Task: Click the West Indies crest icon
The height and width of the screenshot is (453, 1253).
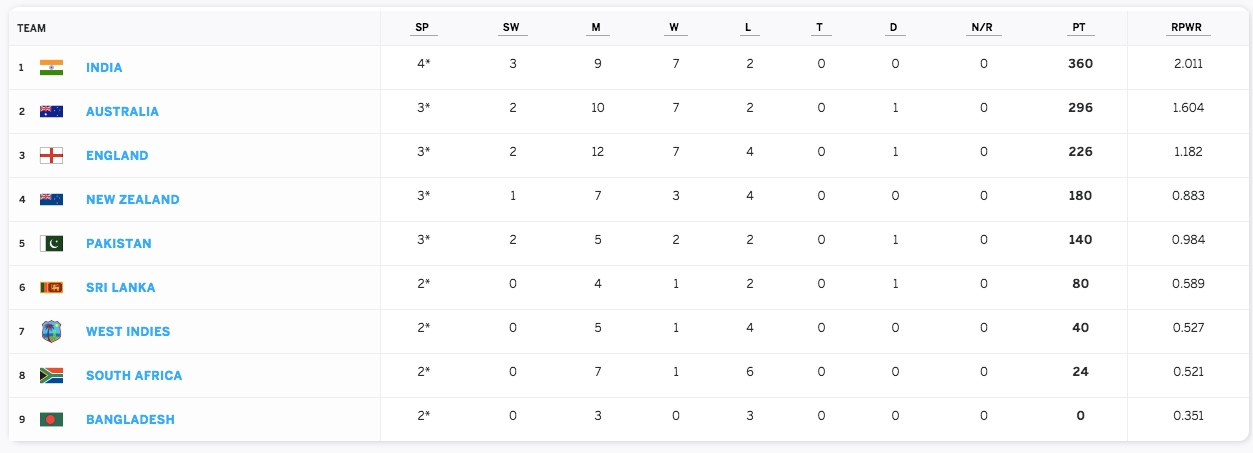Action: pyautogui.click(x=51, y=331)
